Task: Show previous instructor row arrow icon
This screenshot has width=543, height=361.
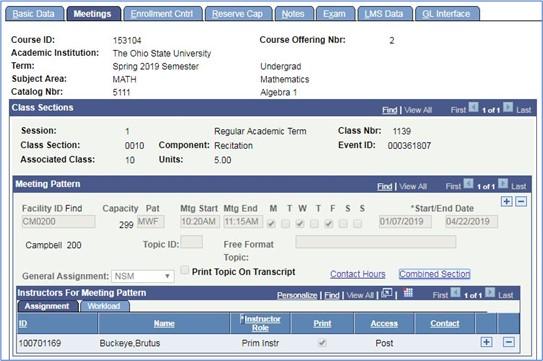Action: point(455,293)
